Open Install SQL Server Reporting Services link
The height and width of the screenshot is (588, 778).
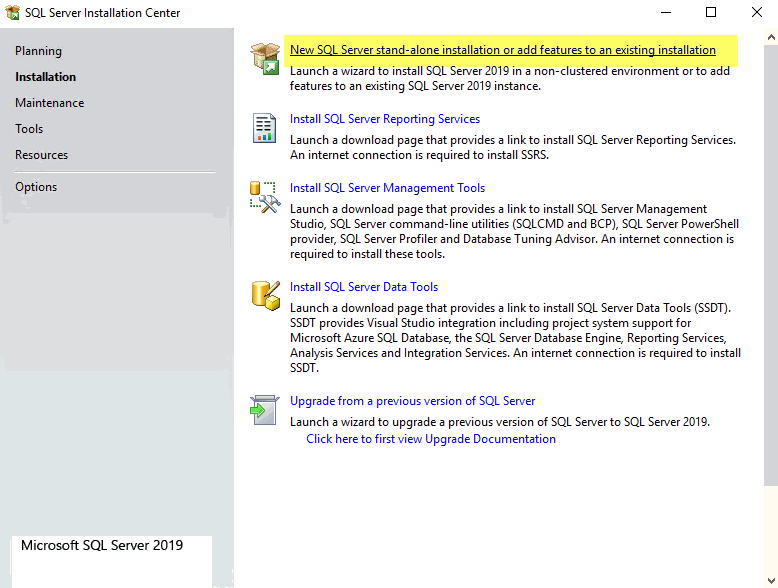(384, 119)
